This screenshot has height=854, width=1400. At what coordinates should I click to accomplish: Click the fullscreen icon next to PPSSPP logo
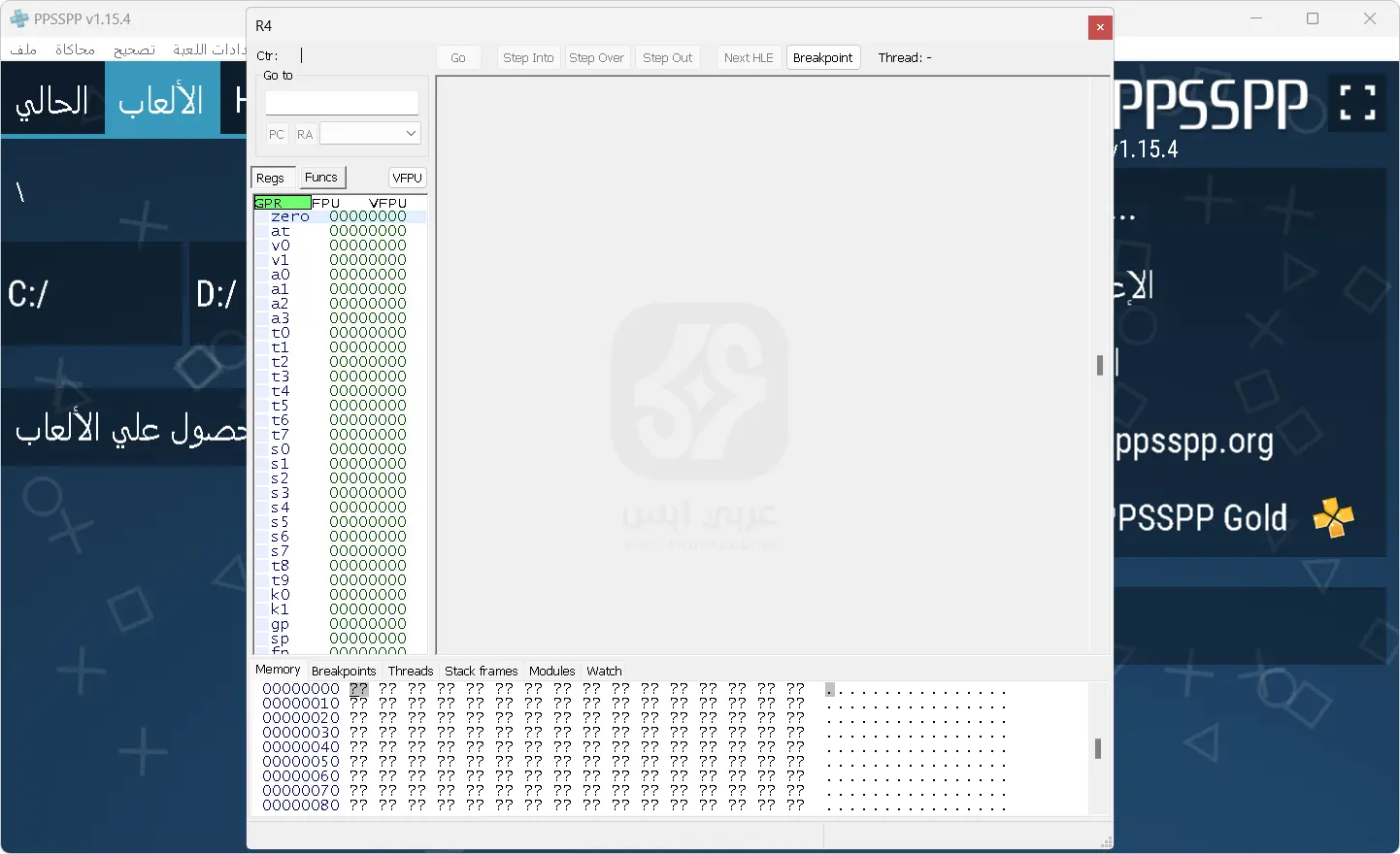pos(1357,102)
